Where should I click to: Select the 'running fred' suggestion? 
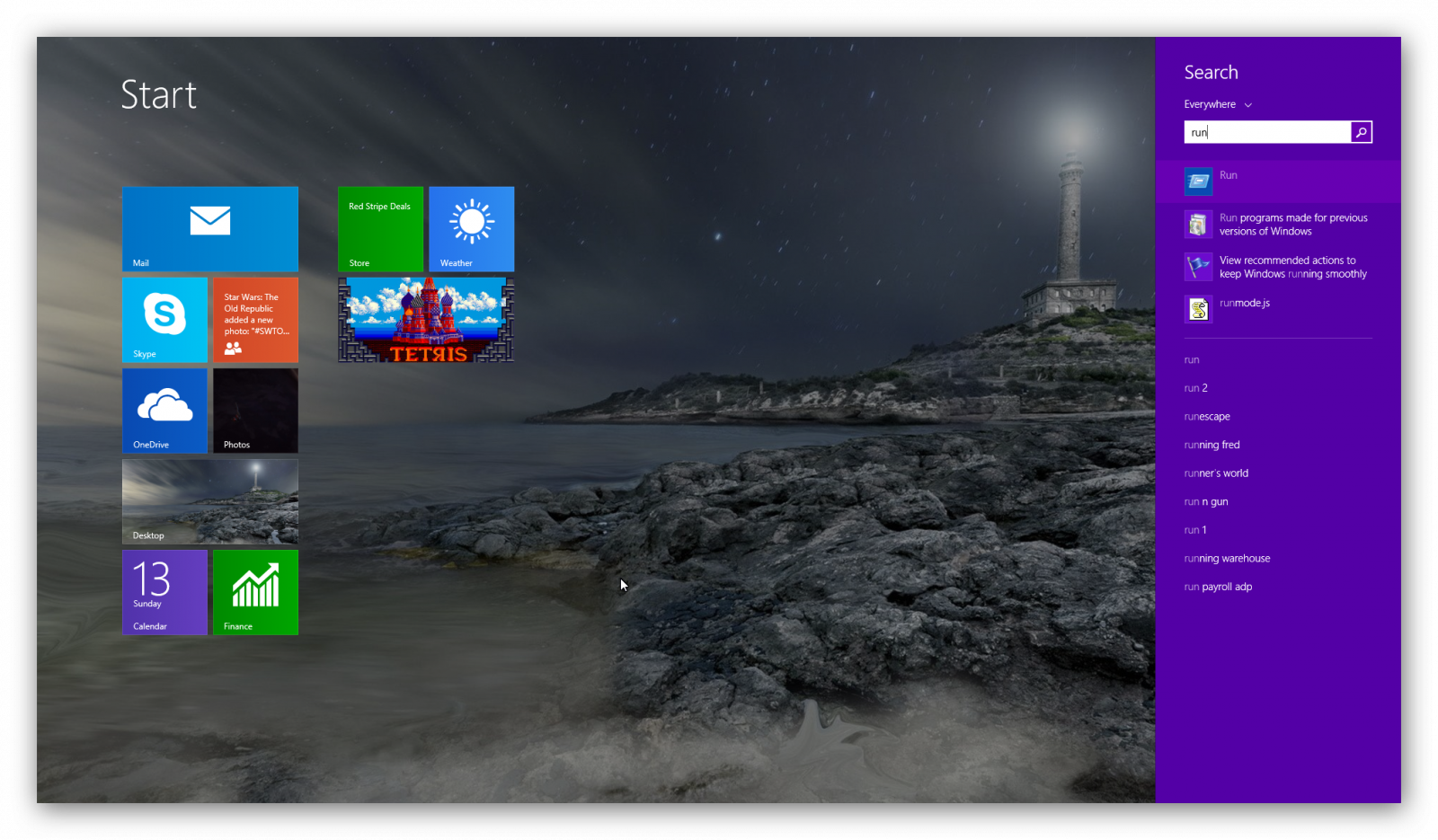(1212, 445)
